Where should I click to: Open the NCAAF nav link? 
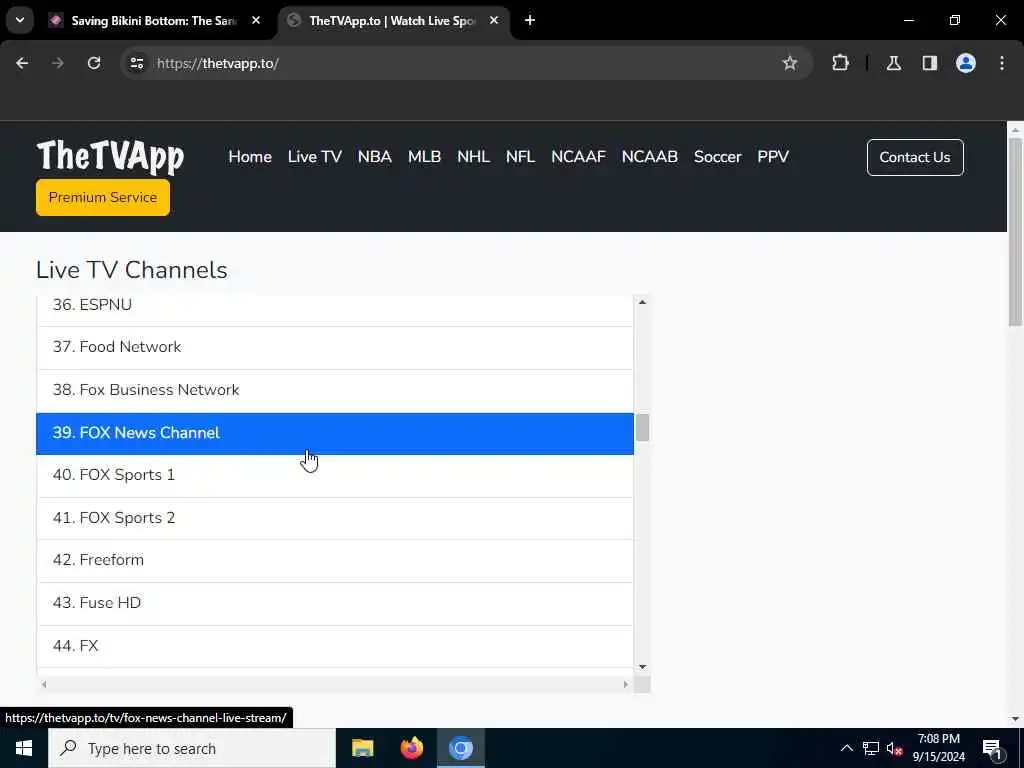[x=579, y=157]
